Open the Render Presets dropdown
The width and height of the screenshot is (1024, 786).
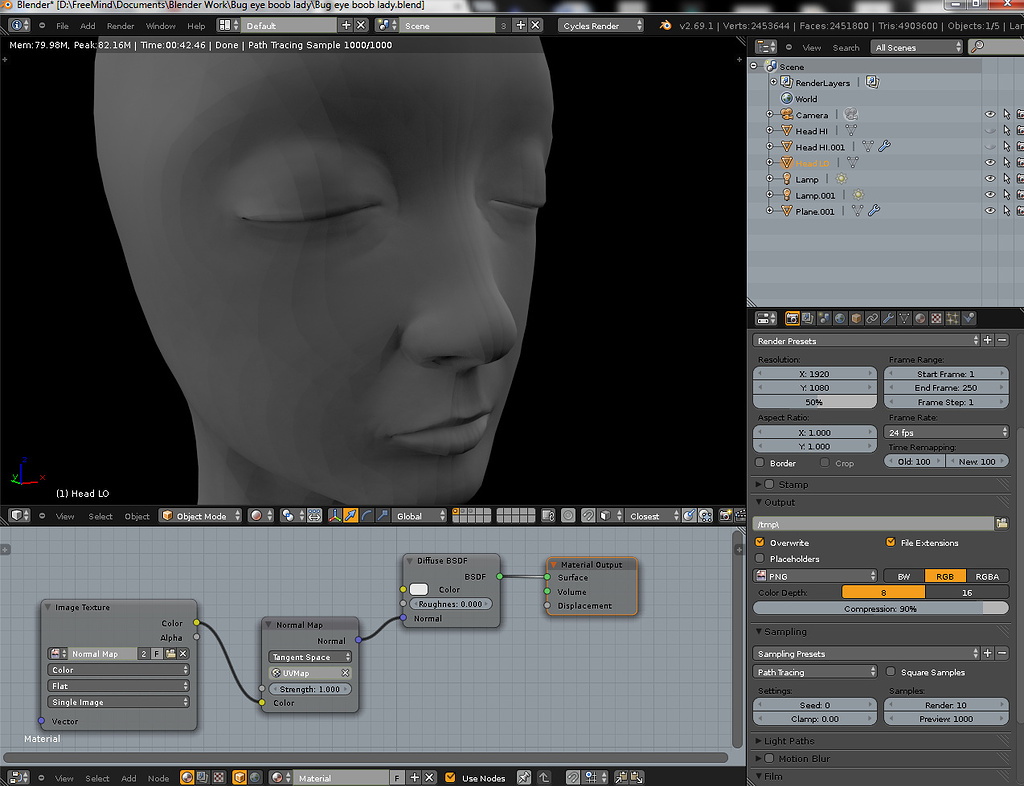pos(866,340)
